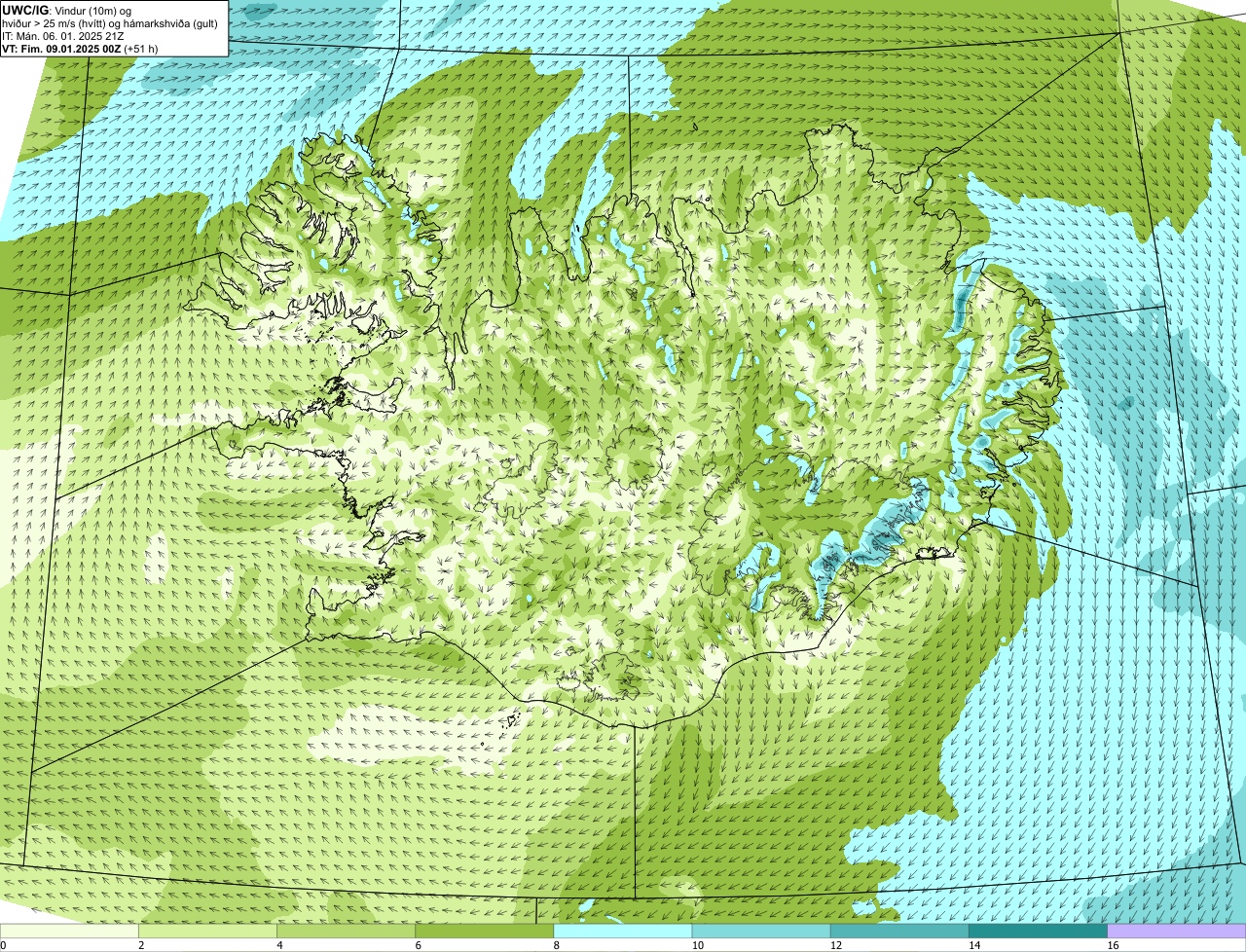This screenshot has height=952, width=1246.
Task: Click the teal 12–14 m/s legend swatch
Action: pos(899,931)
